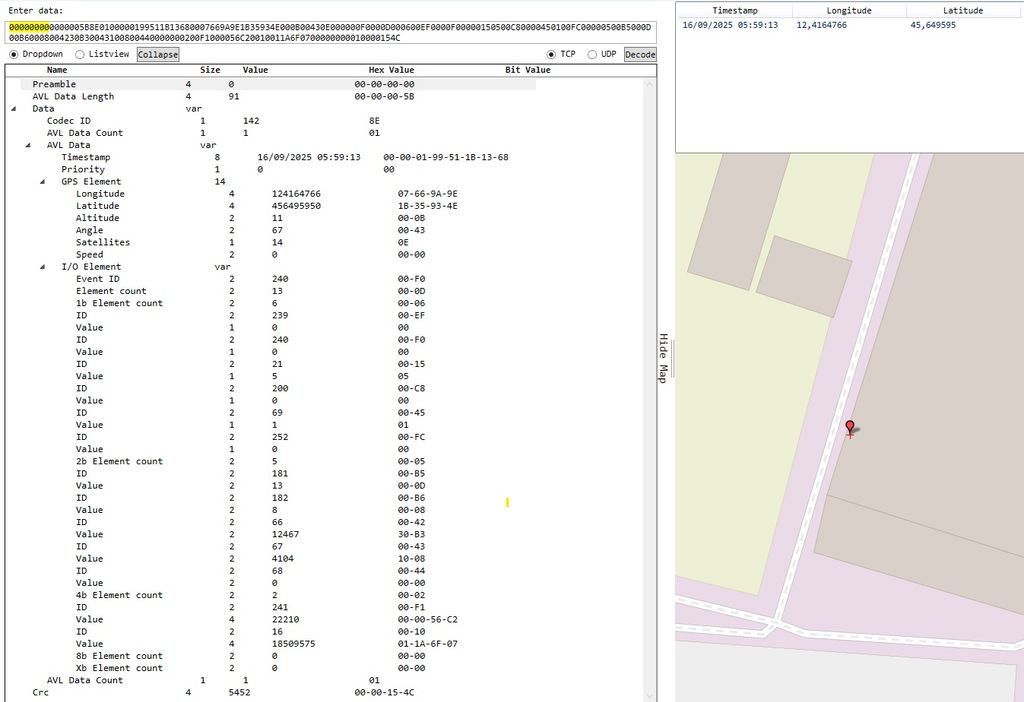
Task: Click the scroll-up arrow of the tree list
Action: click(x=651, y=85)
